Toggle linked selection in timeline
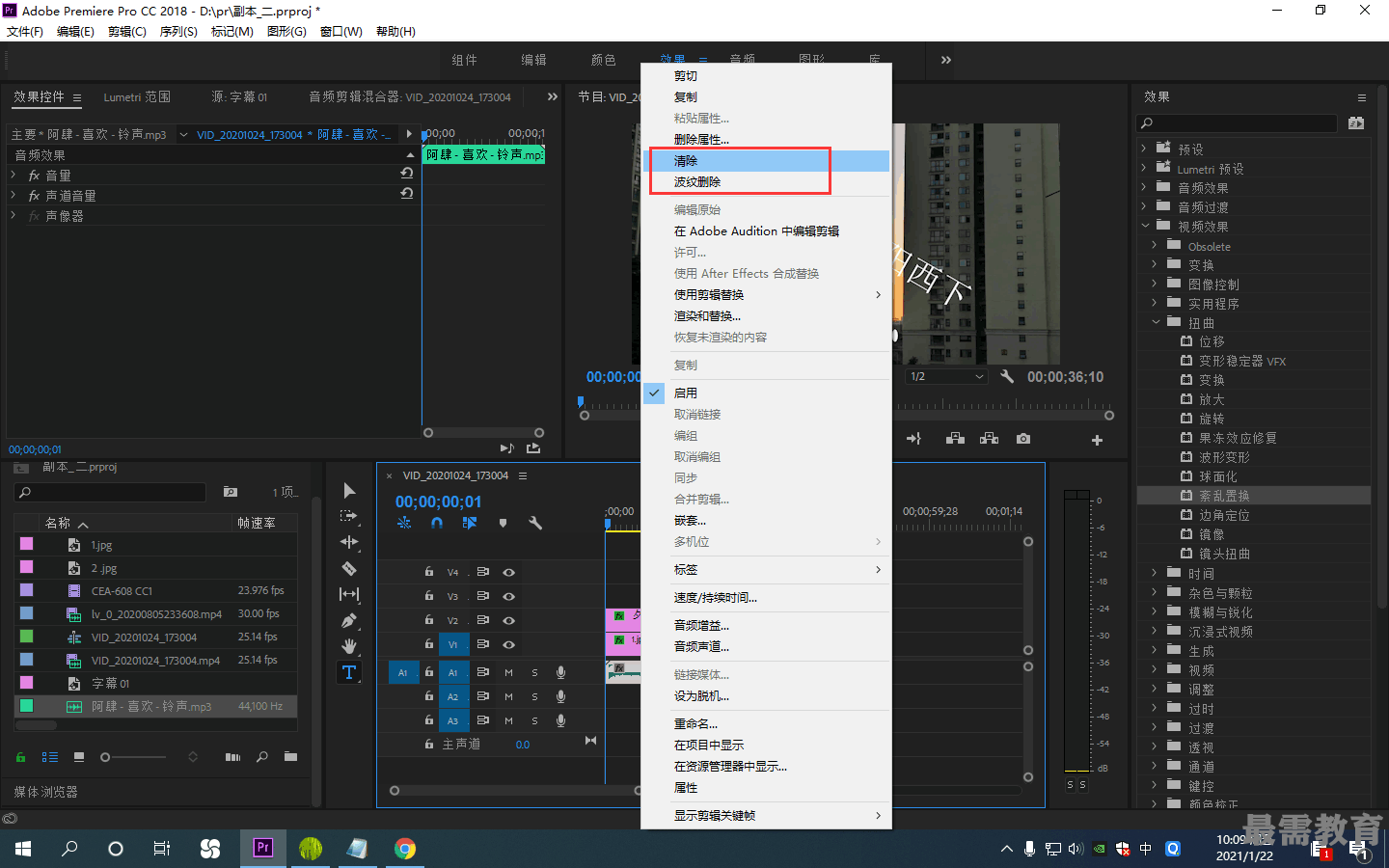 470,523
